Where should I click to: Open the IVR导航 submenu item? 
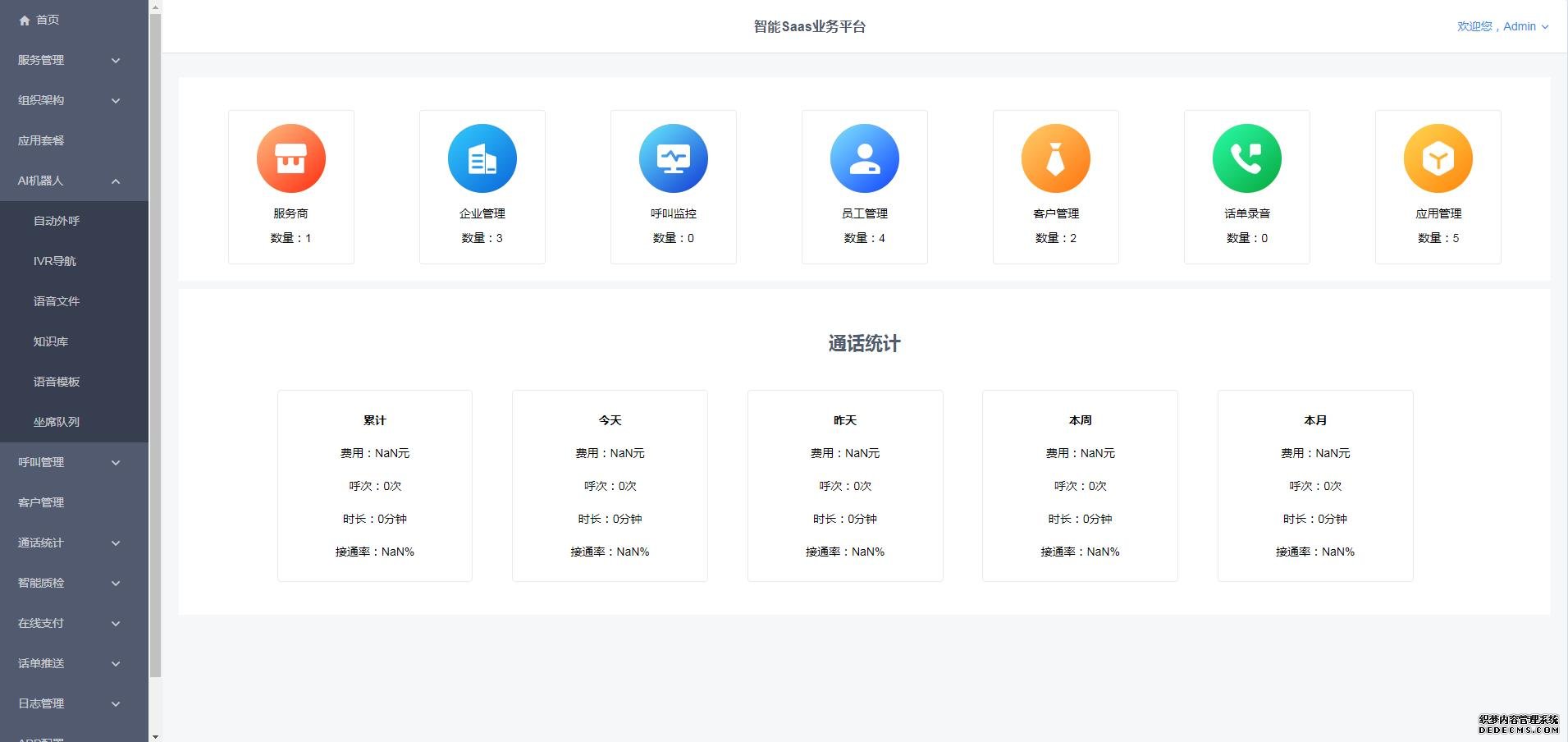[x=54, y=261]
